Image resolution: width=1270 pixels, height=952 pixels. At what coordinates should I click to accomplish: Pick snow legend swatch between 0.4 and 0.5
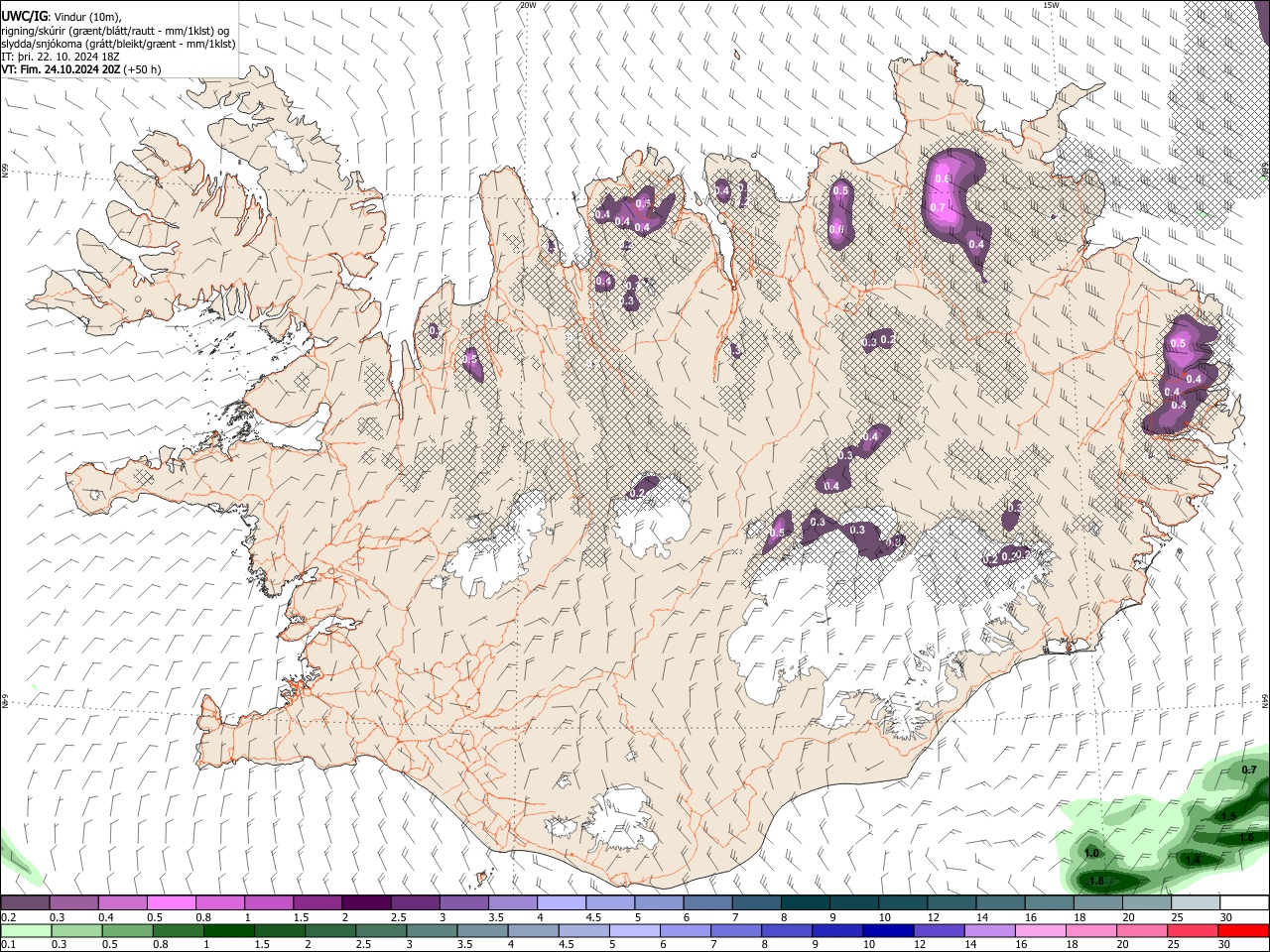point(122,903)
